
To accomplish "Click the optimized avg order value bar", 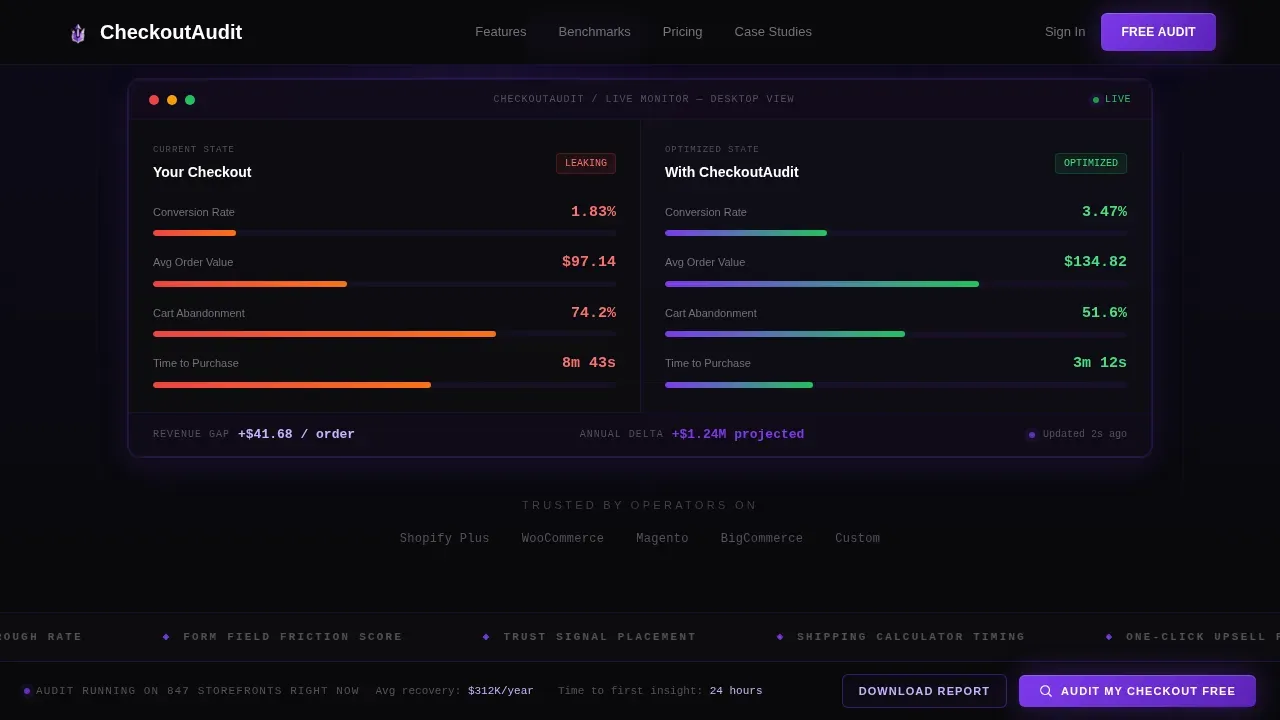I will tap(896, 284).
